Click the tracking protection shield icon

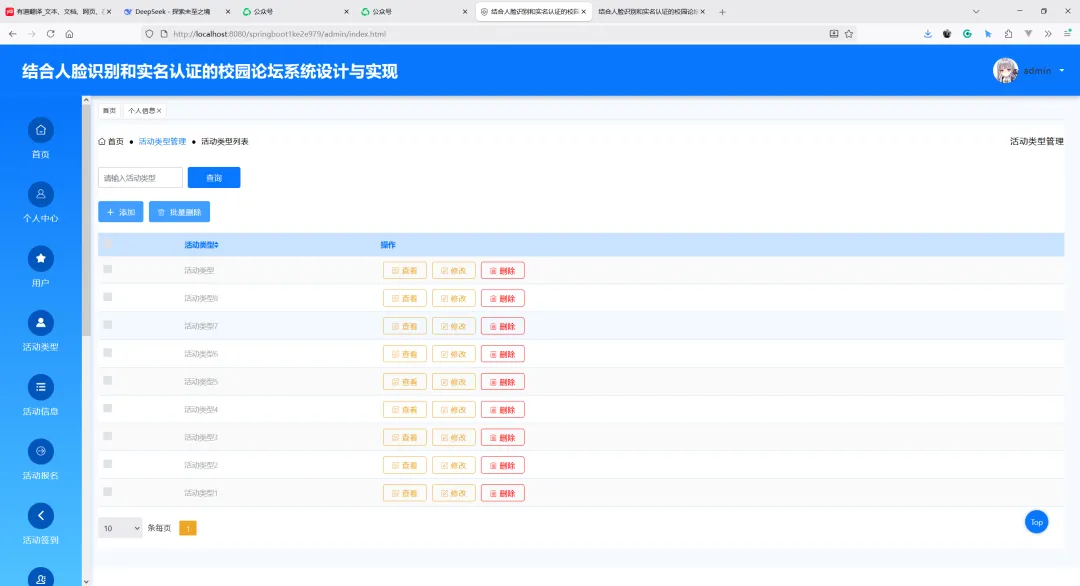point(149,34)
